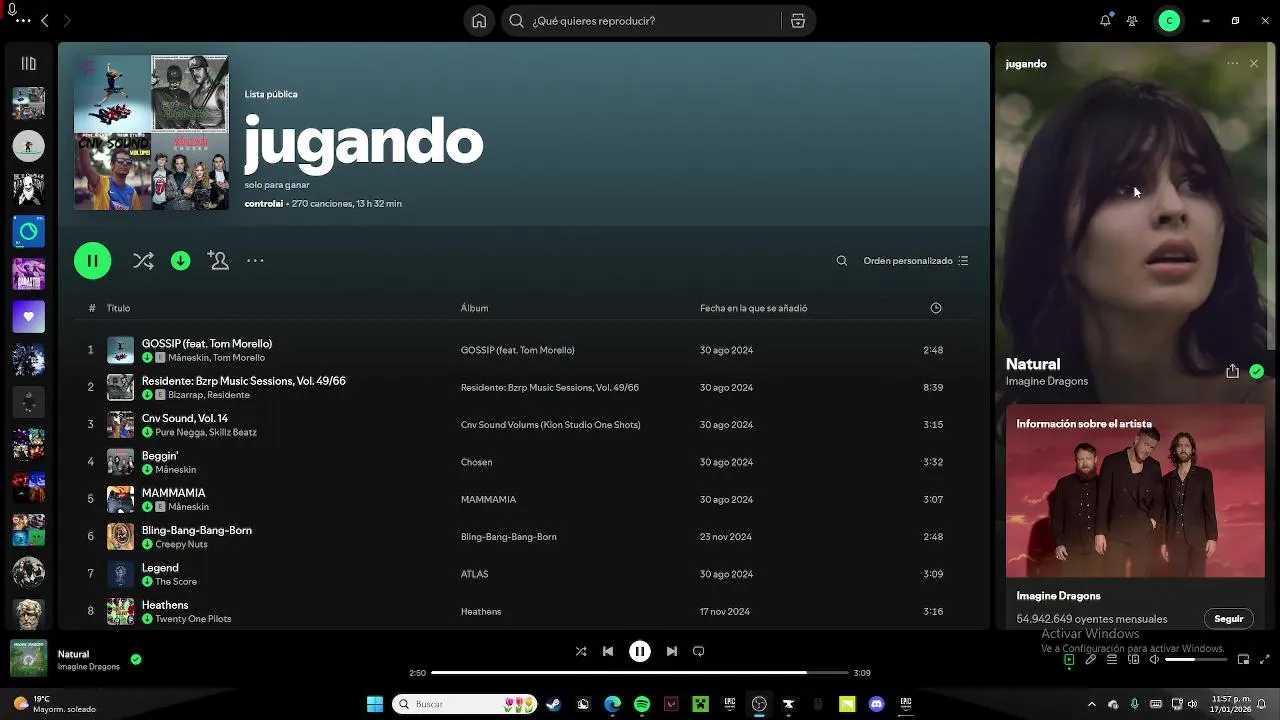Toggle repeat mode
The height and width of the screenshot is (720, 1280).
pyautogui.click(x=699, y=651)
